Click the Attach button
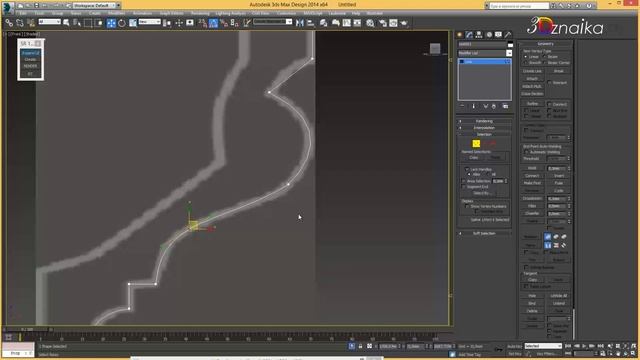The image size is (640, 360). coord(532,79)
